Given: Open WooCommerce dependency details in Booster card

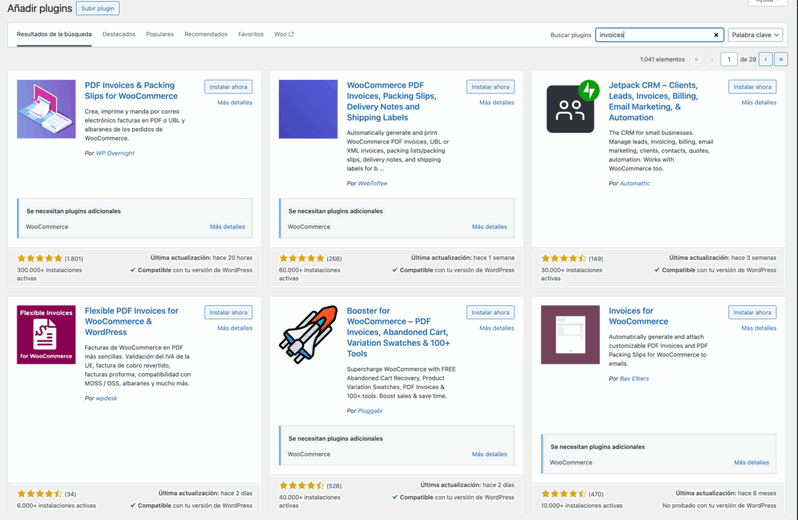Looking at the screenshot, I should (489, 454).
